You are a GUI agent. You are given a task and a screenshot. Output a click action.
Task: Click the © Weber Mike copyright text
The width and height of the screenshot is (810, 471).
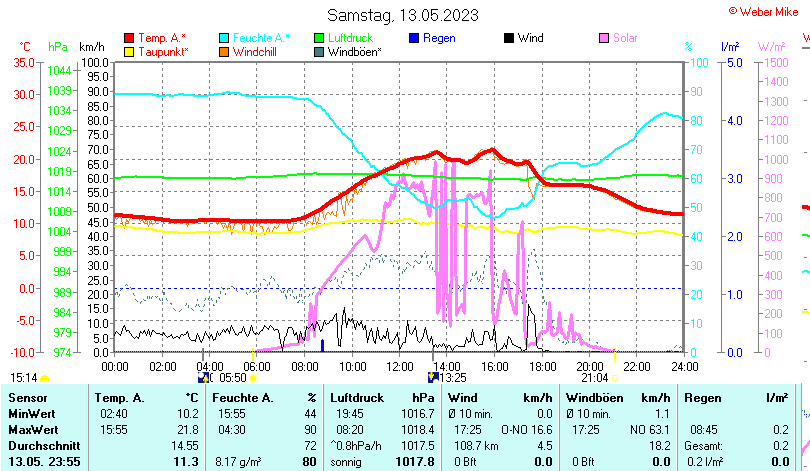point(763,11)
